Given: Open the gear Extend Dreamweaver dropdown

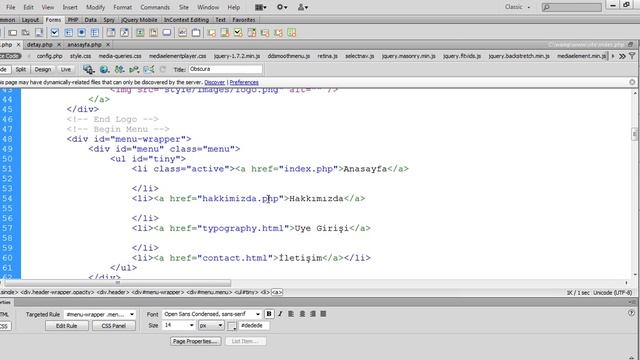Looking at the screenshot, I should (x=282, y=7).
